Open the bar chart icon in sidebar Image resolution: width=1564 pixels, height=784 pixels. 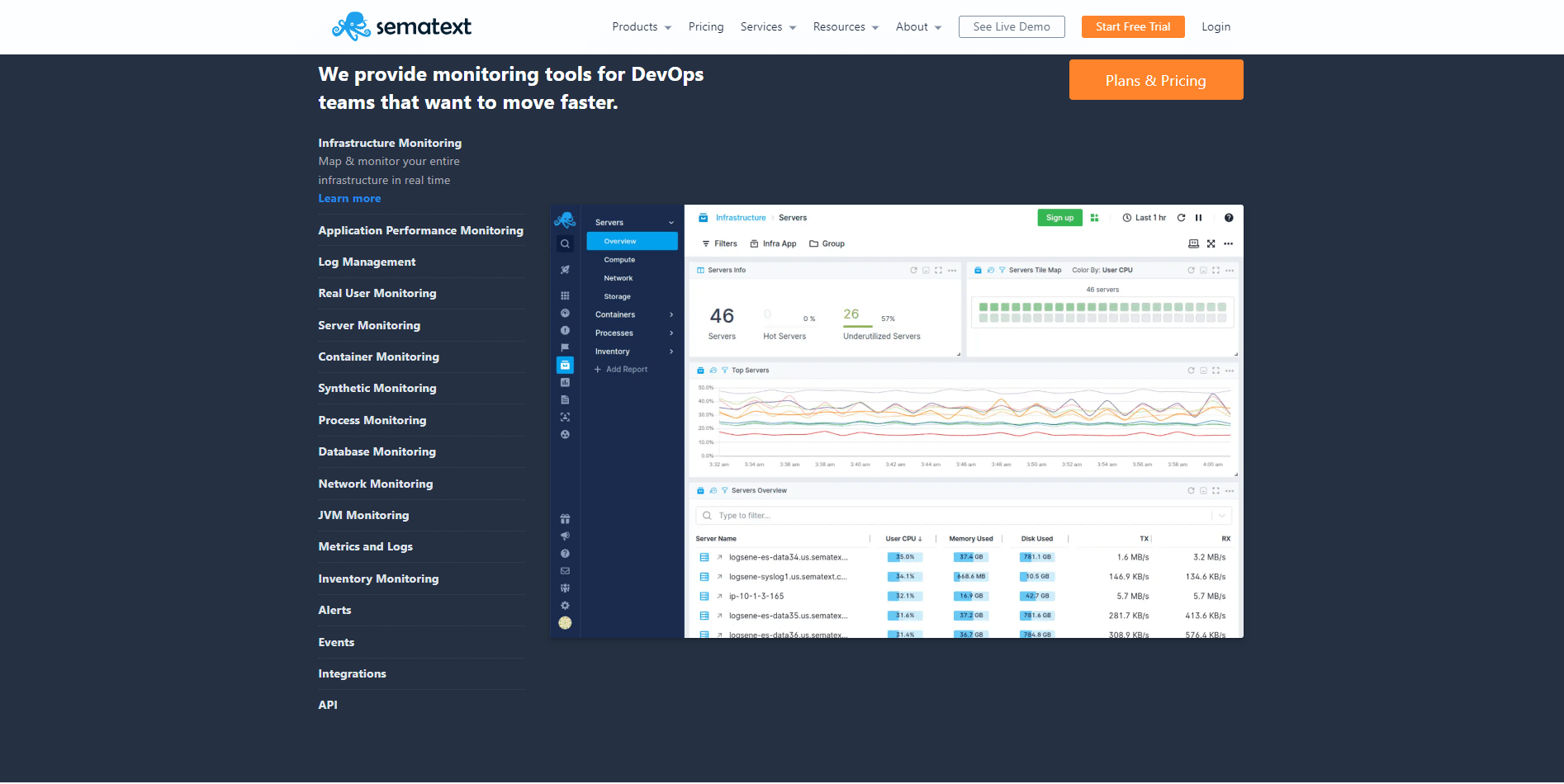coord(565,382)
